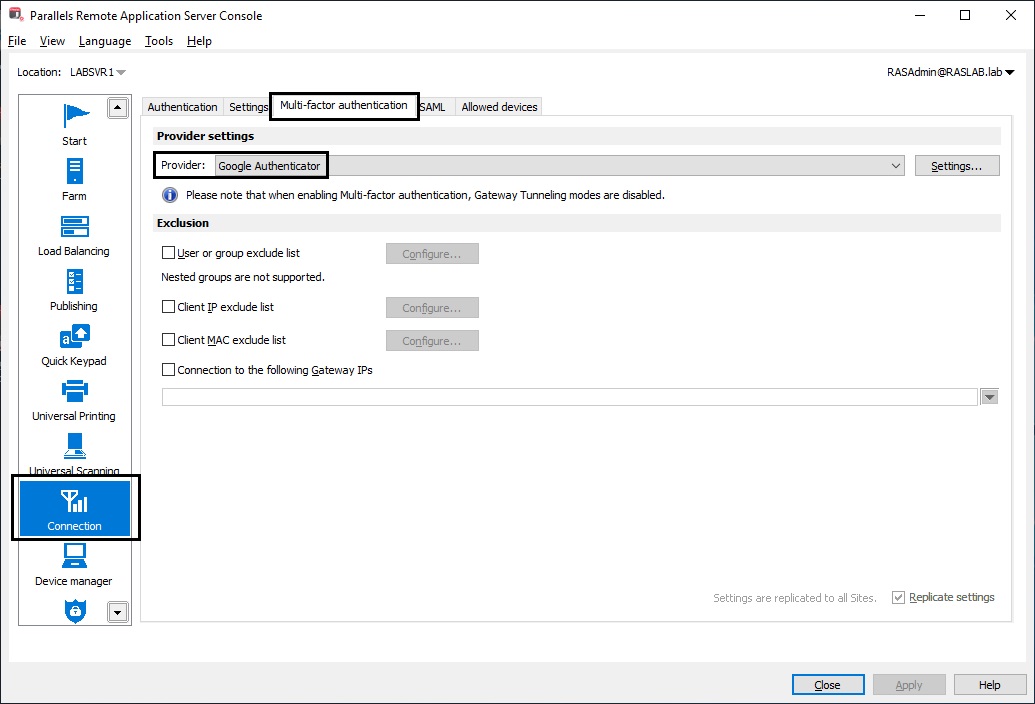Open the Tools menu

(159, 41)
